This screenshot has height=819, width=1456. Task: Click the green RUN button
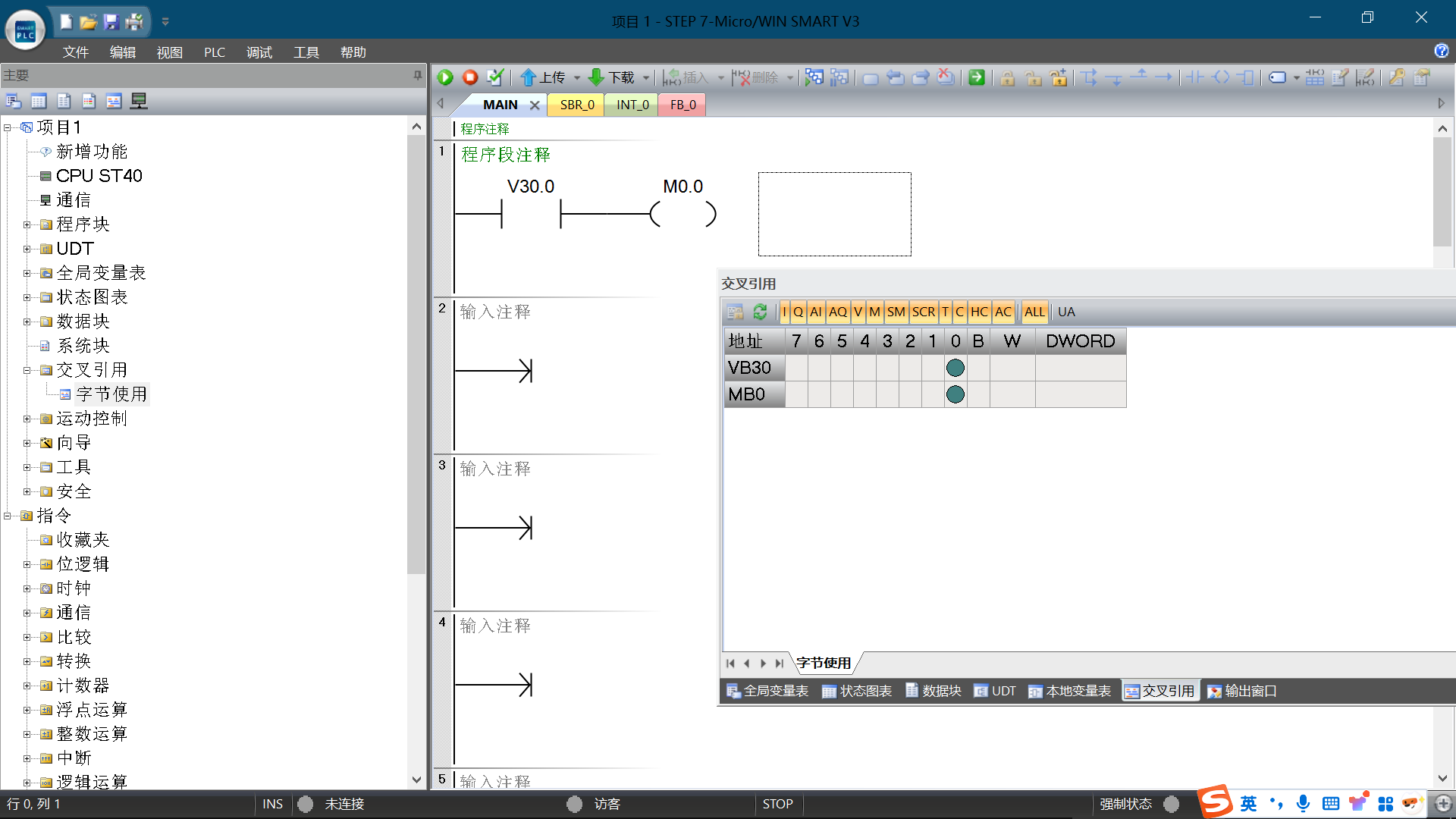pos(445,77)
